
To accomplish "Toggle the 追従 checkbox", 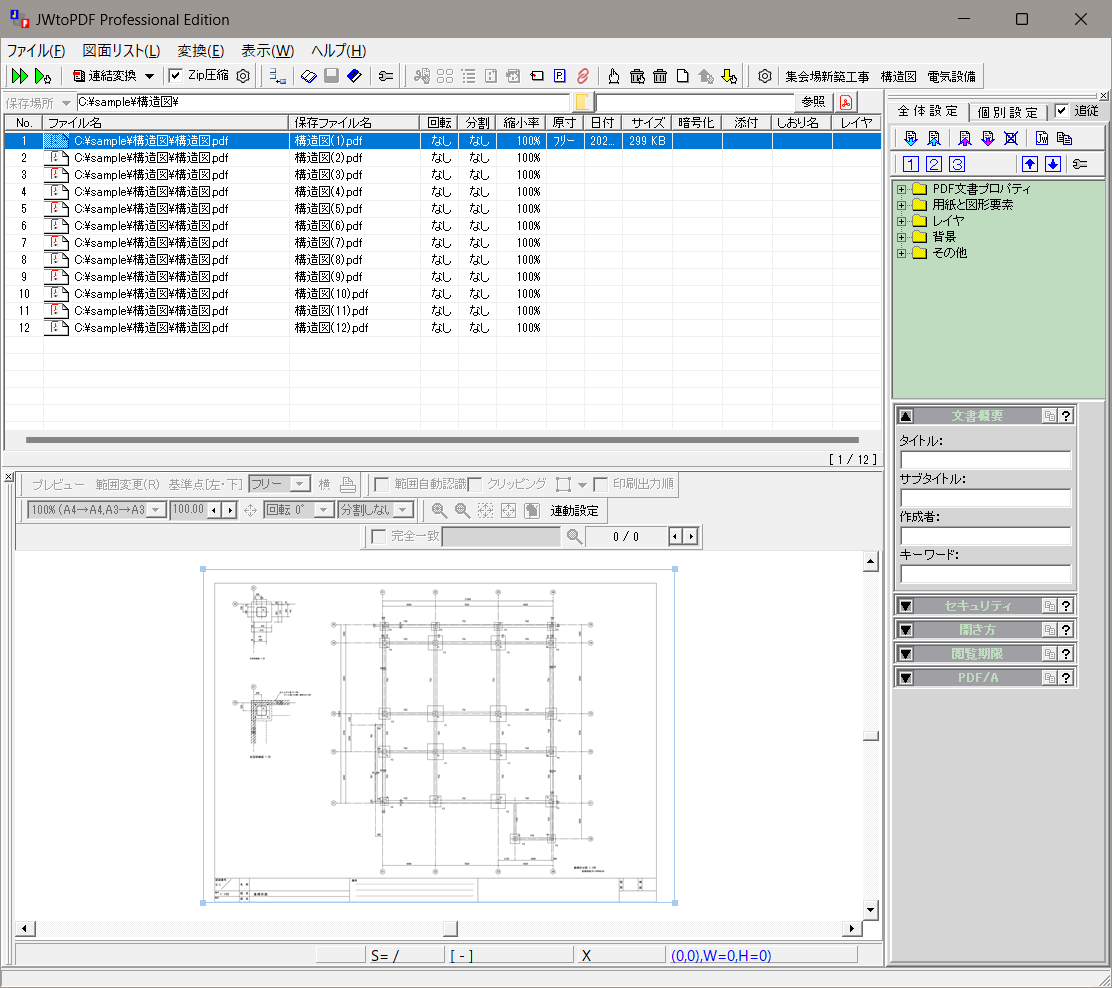I will tap(1062, 111).
